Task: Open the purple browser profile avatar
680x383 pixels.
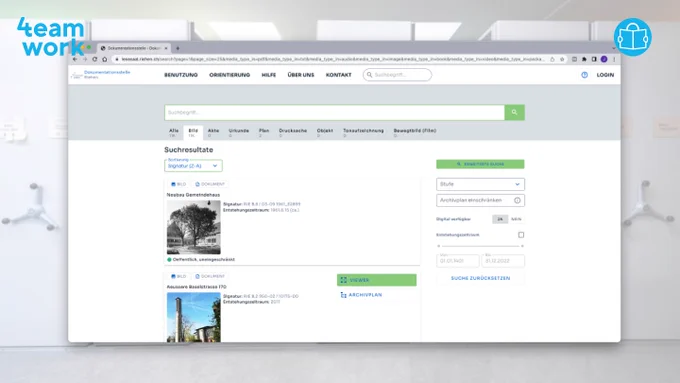Action: [x=604, y=59]
